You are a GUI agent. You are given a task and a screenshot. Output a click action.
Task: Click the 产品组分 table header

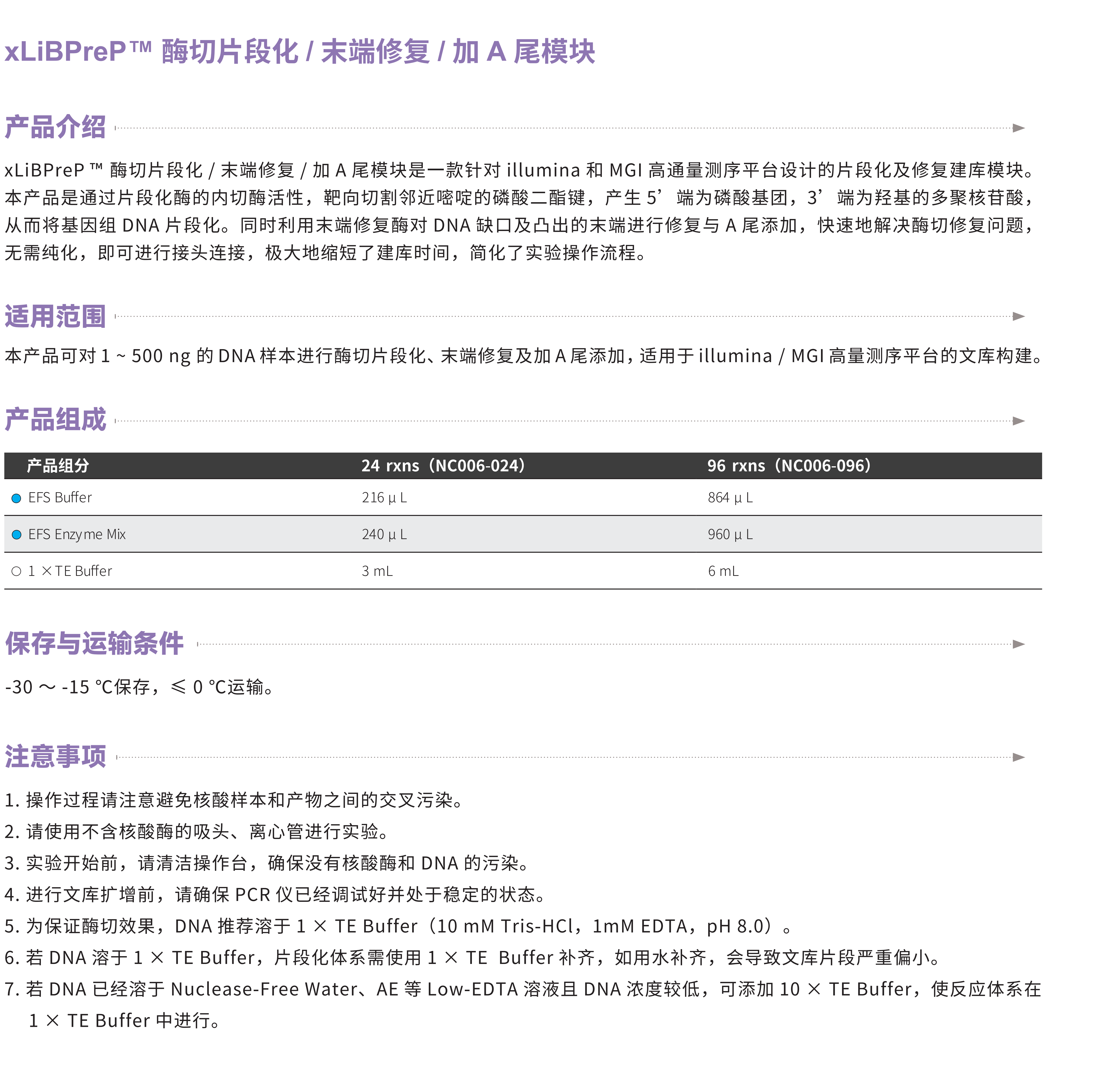click(x=58, y=466)
